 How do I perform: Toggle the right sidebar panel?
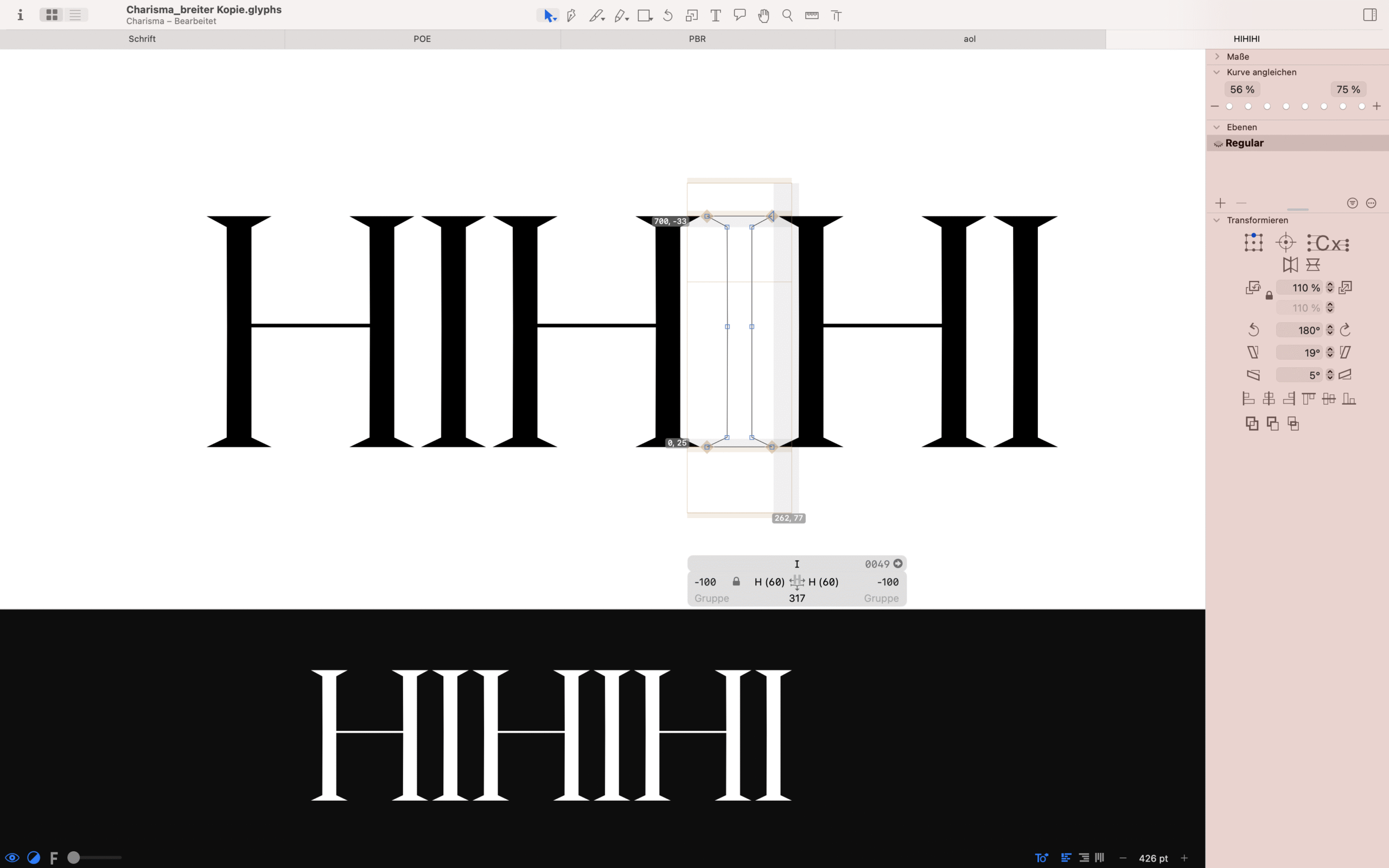point(1369,15)
